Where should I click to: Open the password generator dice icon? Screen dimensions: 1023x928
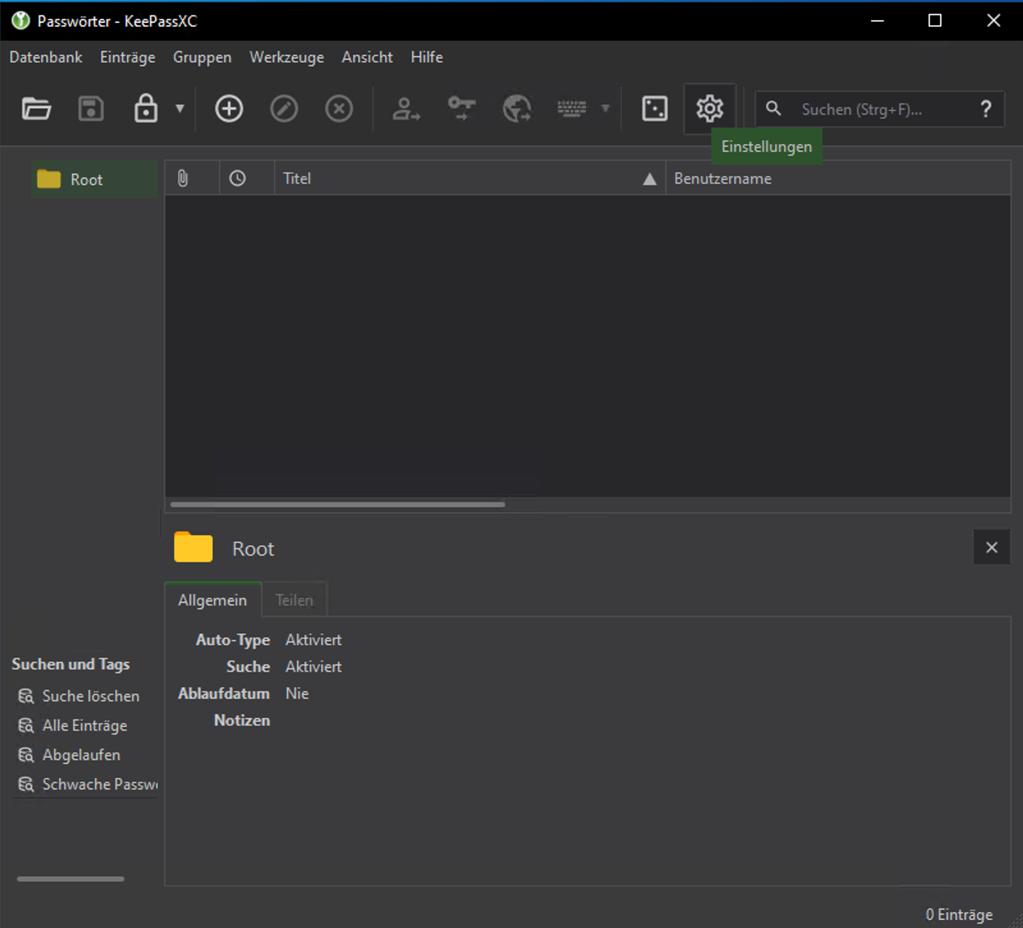tap(654, 108)
